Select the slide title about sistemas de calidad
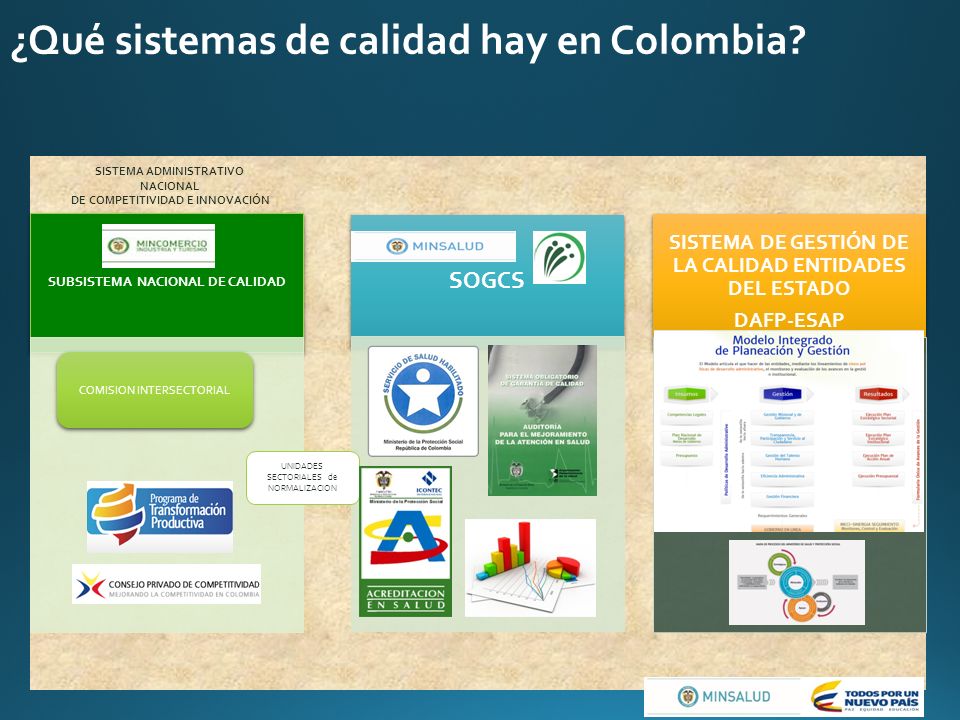The image size is (960, 720). [x=408, y=41]
